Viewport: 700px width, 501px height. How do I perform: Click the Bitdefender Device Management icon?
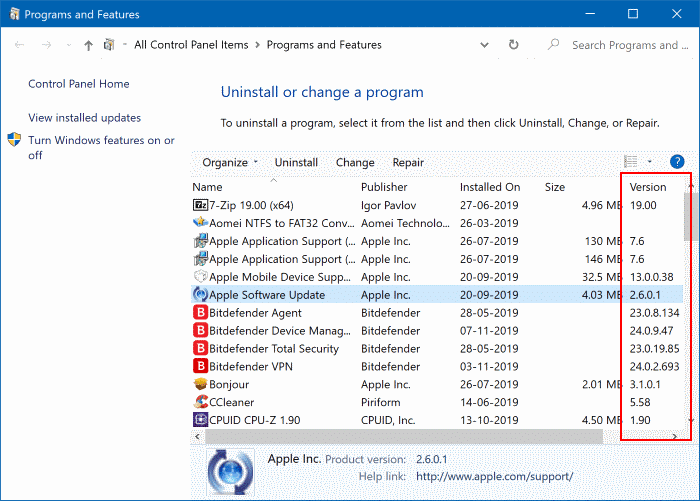pyautogui.click(x=200, y=330)
